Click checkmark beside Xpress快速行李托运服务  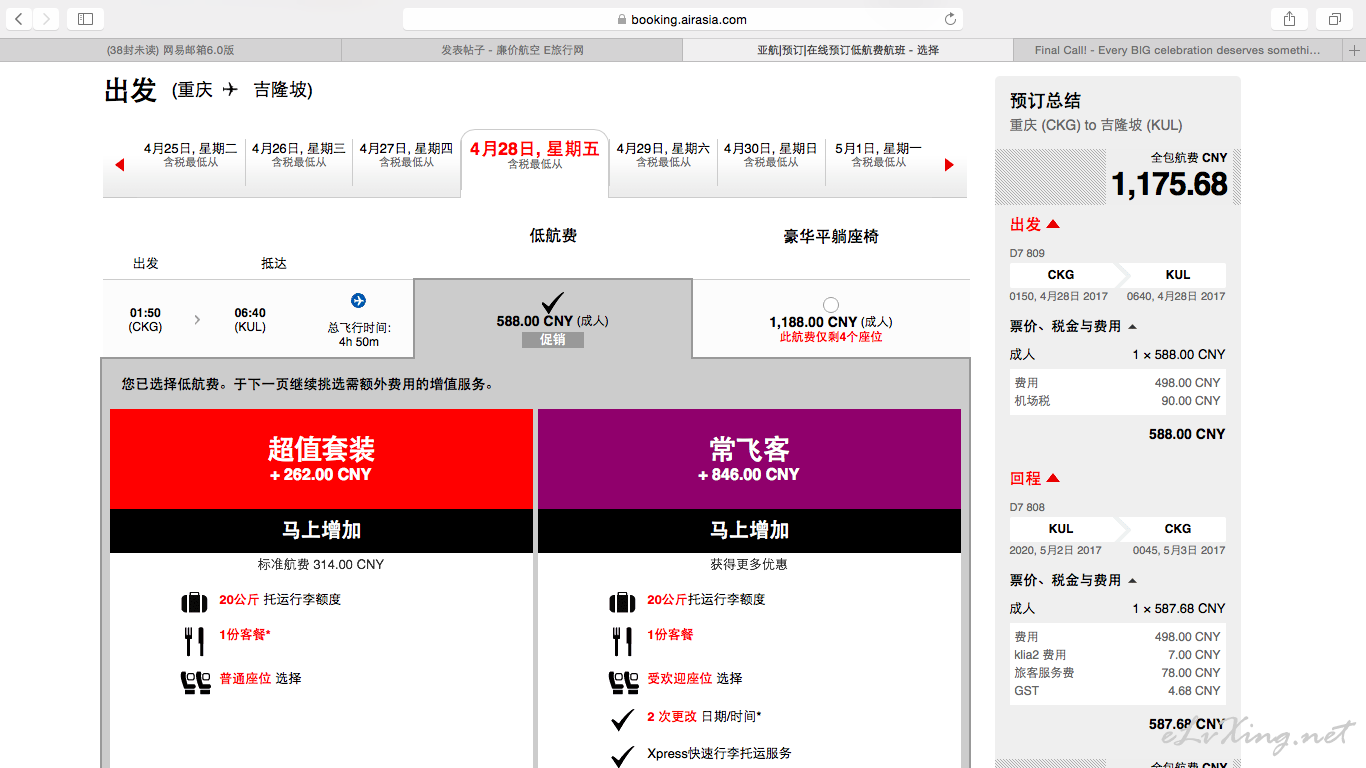click(x=623, y=756)
